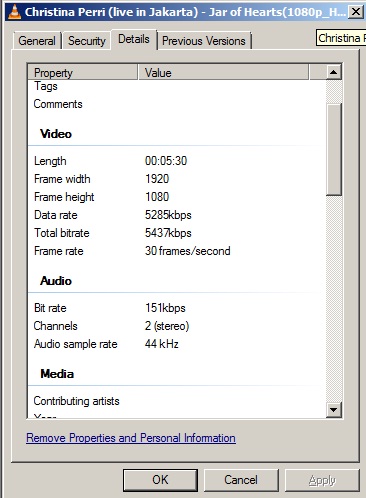Select the 1080 frame height value
Image resolution: width=366 pixels, height=498 pixels.
point(157,197)
